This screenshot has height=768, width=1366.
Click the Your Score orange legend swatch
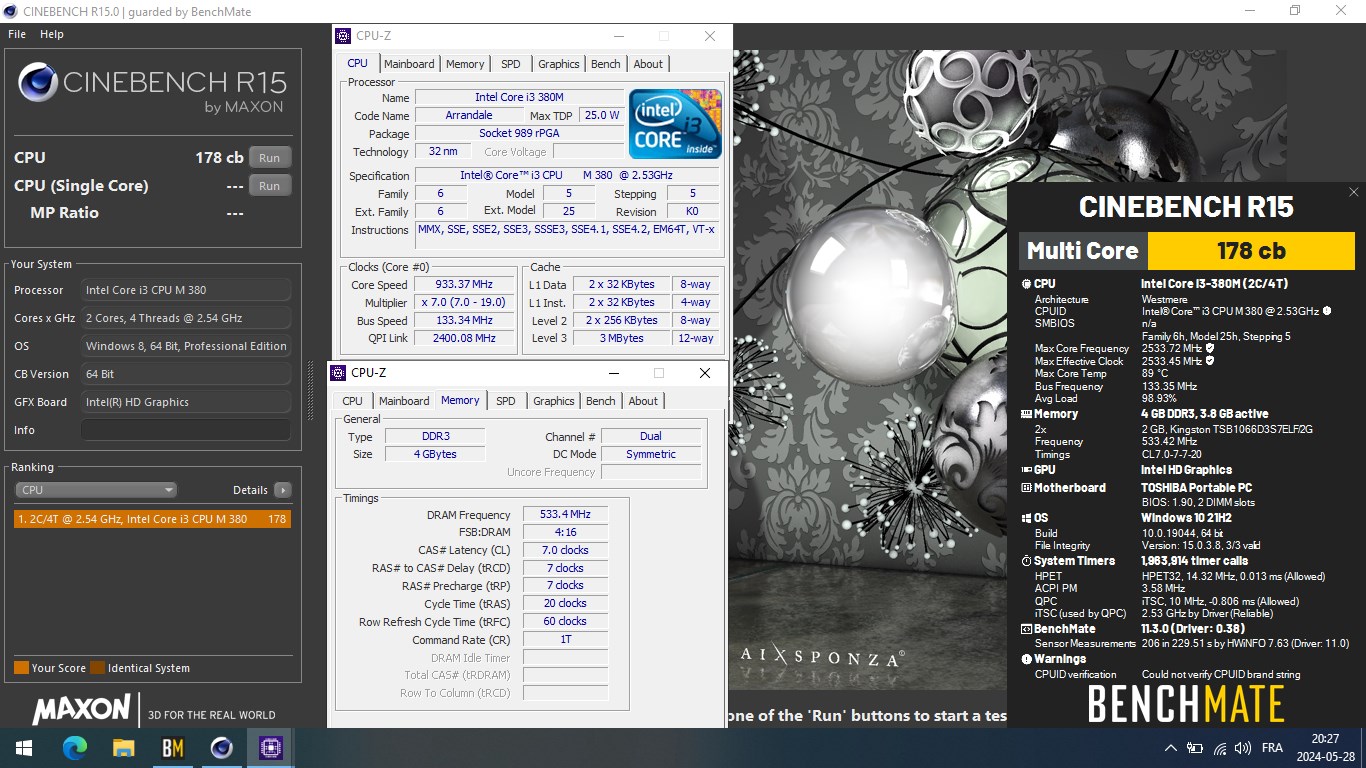tap(21, 668)
